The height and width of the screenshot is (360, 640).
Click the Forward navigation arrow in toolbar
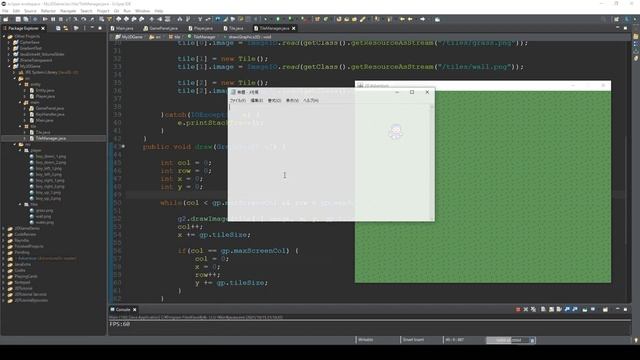coord(422,19)
